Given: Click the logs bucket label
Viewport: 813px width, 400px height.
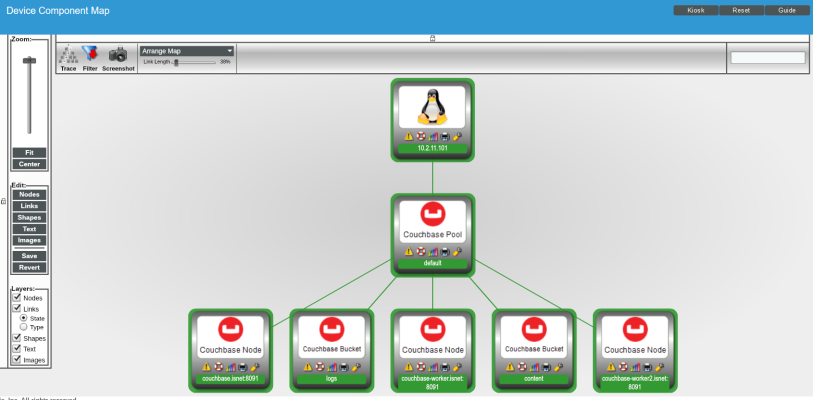Looking at the screenshot, I should (331, 379).
